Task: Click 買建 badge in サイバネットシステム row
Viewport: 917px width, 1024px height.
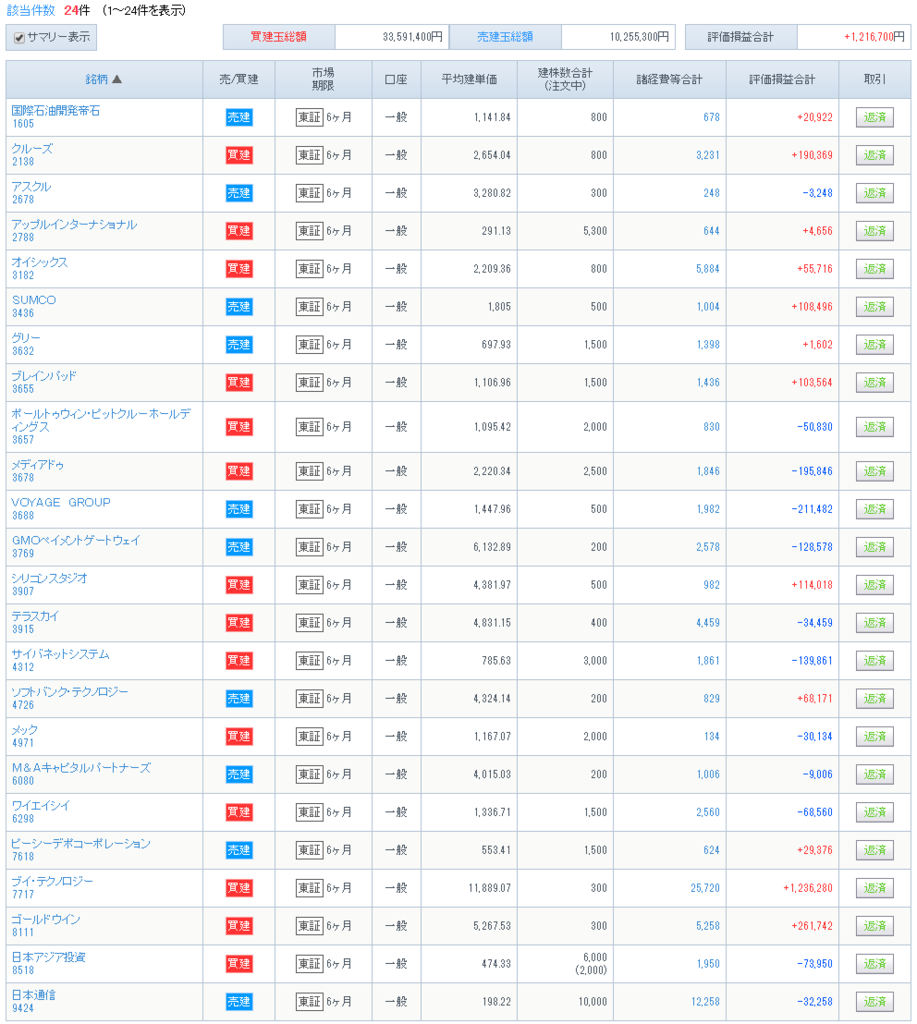Action: click(x=239, y=661)
